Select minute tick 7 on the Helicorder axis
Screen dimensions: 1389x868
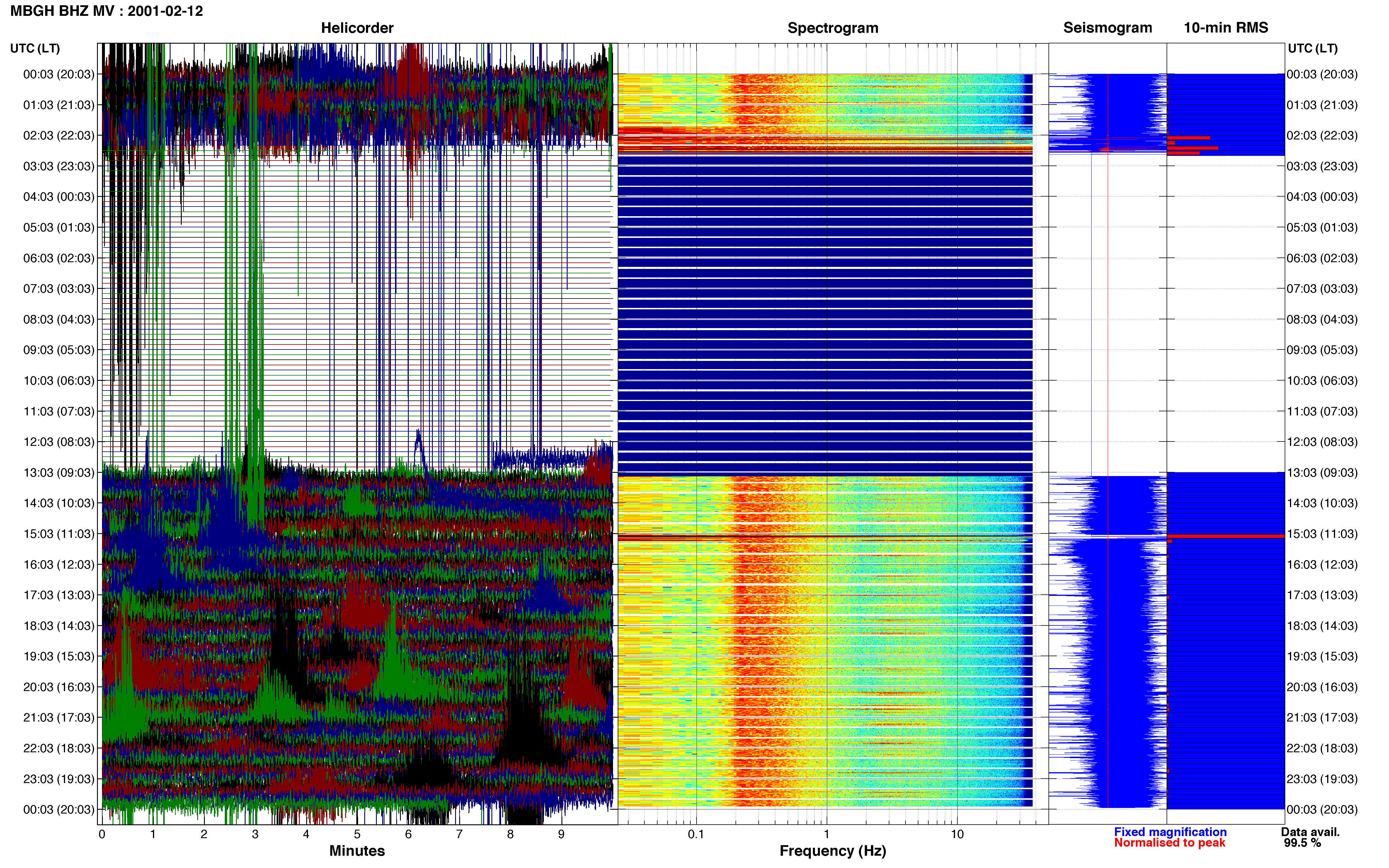coord(459,835)
